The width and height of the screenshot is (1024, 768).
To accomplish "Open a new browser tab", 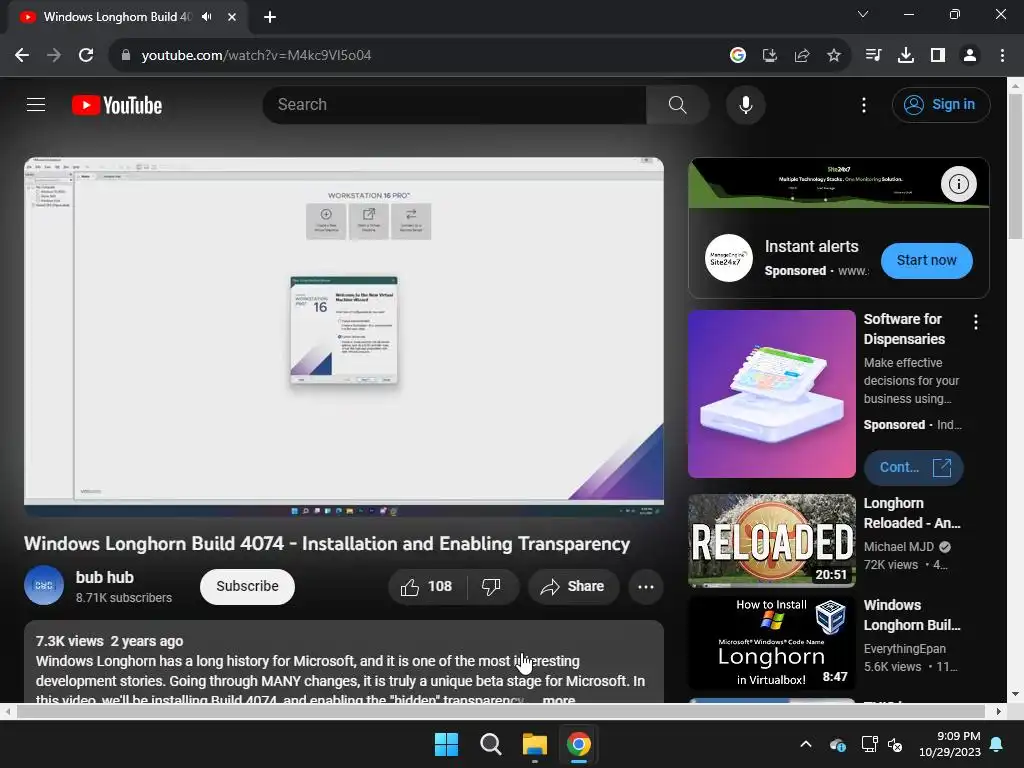I will [x=269, y=16].
